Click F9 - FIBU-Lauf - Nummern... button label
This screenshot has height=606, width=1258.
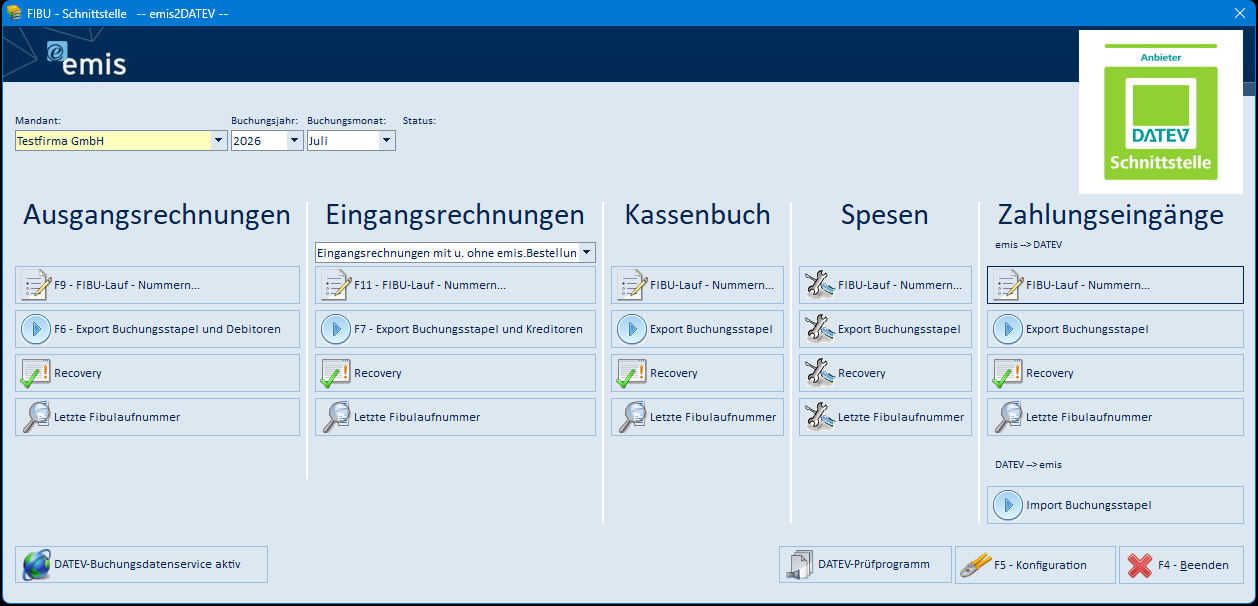pos(127,285)
